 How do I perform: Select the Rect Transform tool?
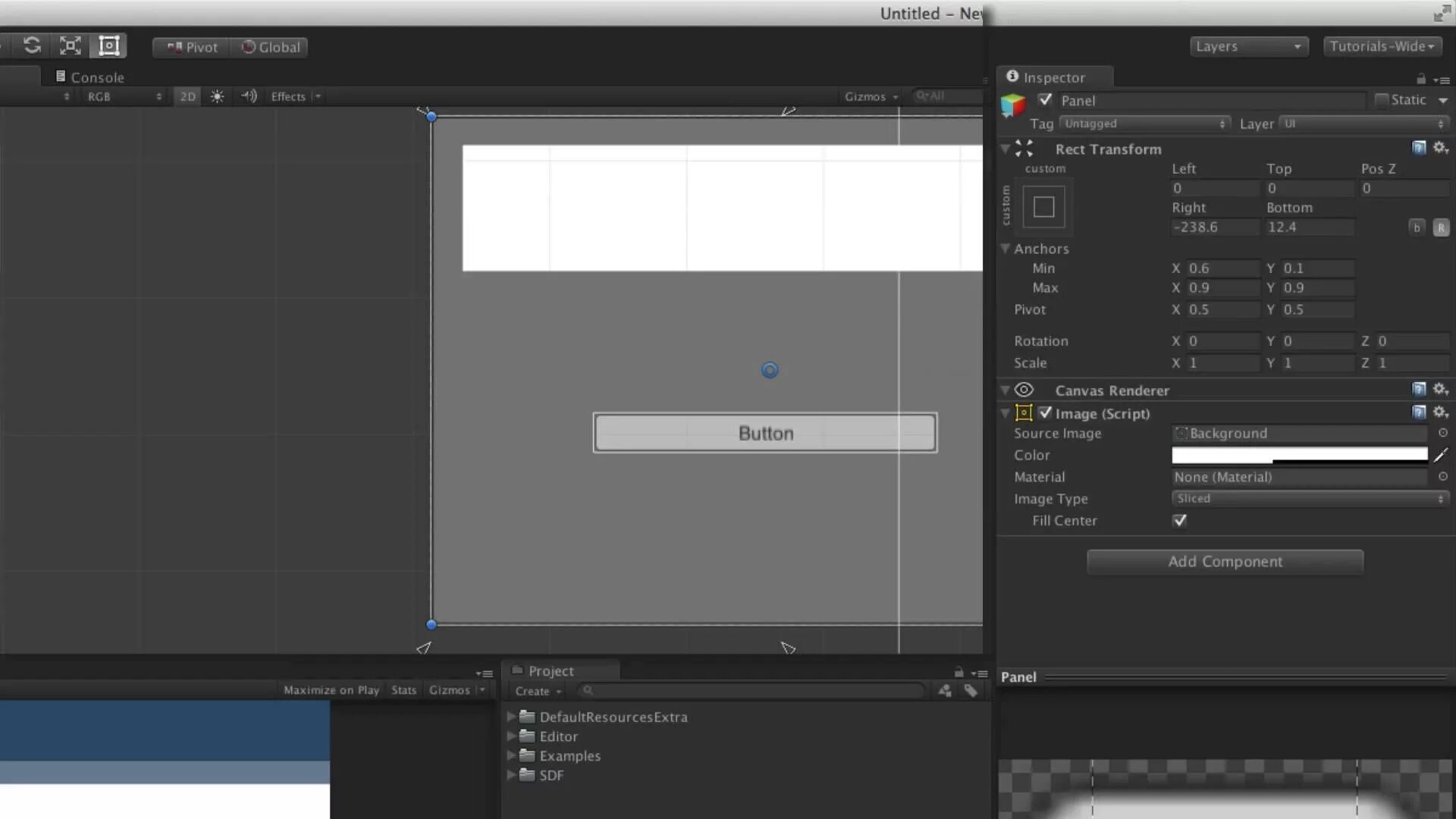(109, 46)
